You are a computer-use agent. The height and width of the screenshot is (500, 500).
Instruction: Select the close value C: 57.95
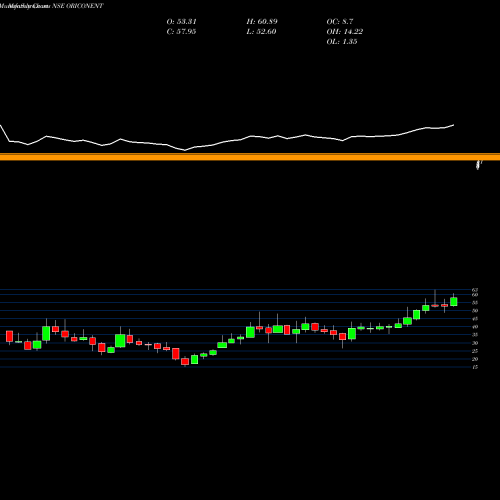pyautogui.click(x=181, y=32)
